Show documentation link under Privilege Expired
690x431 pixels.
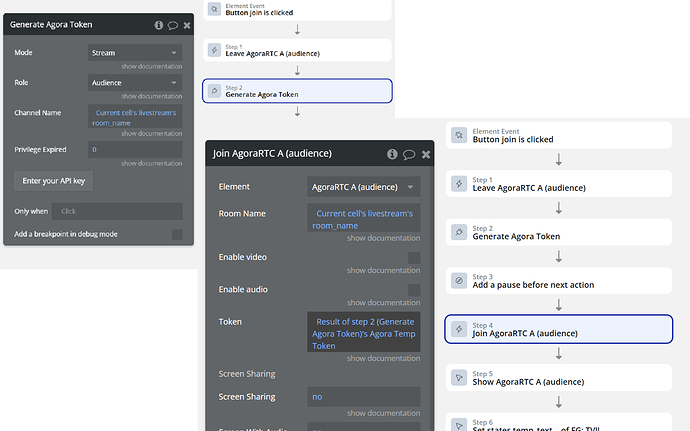(x=152, y=163)
